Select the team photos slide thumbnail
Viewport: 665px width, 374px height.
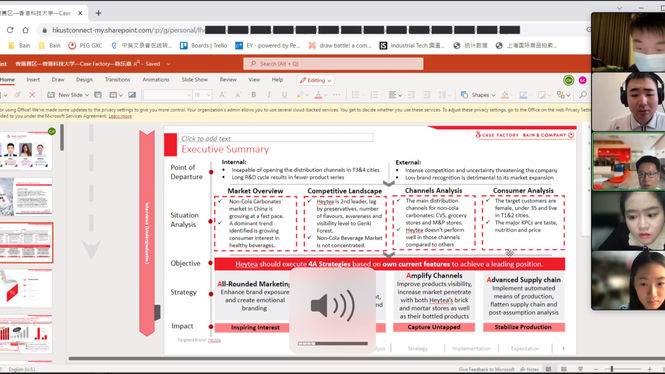pos(26,150)
